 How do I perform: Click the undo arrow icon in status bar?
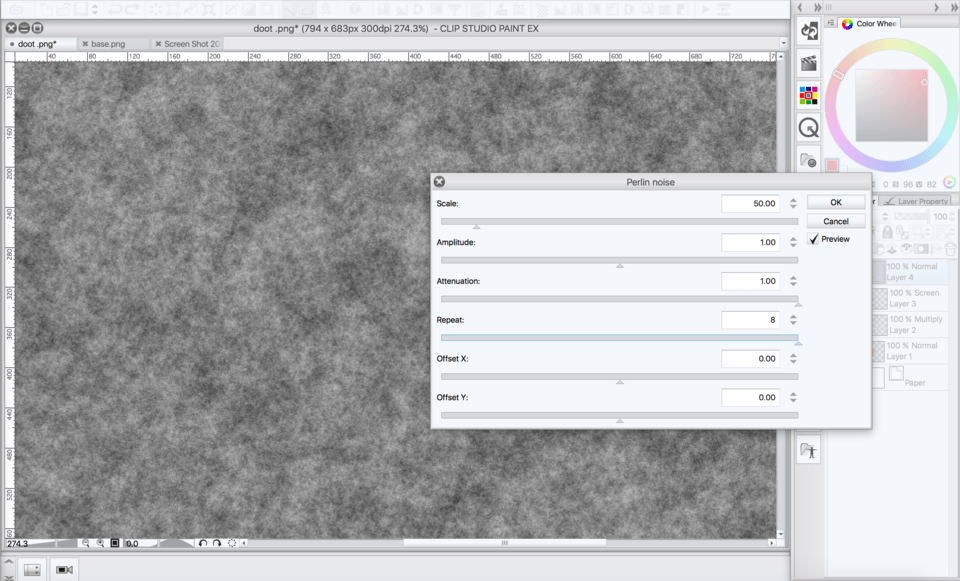pyautogui.click(x=203, y=543)
